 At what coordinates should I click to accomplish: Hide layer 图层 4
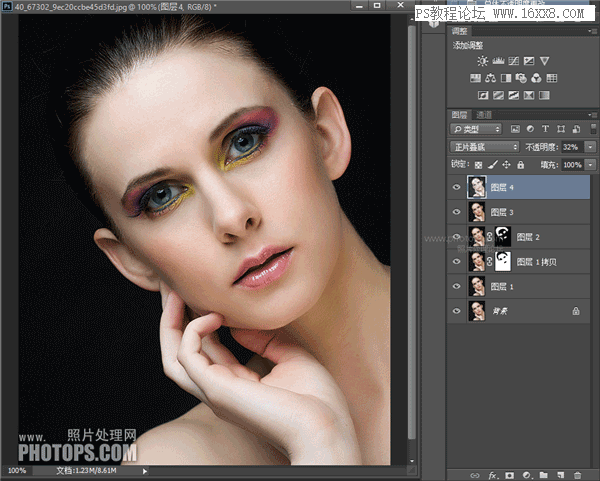click(x=456, y=187)
